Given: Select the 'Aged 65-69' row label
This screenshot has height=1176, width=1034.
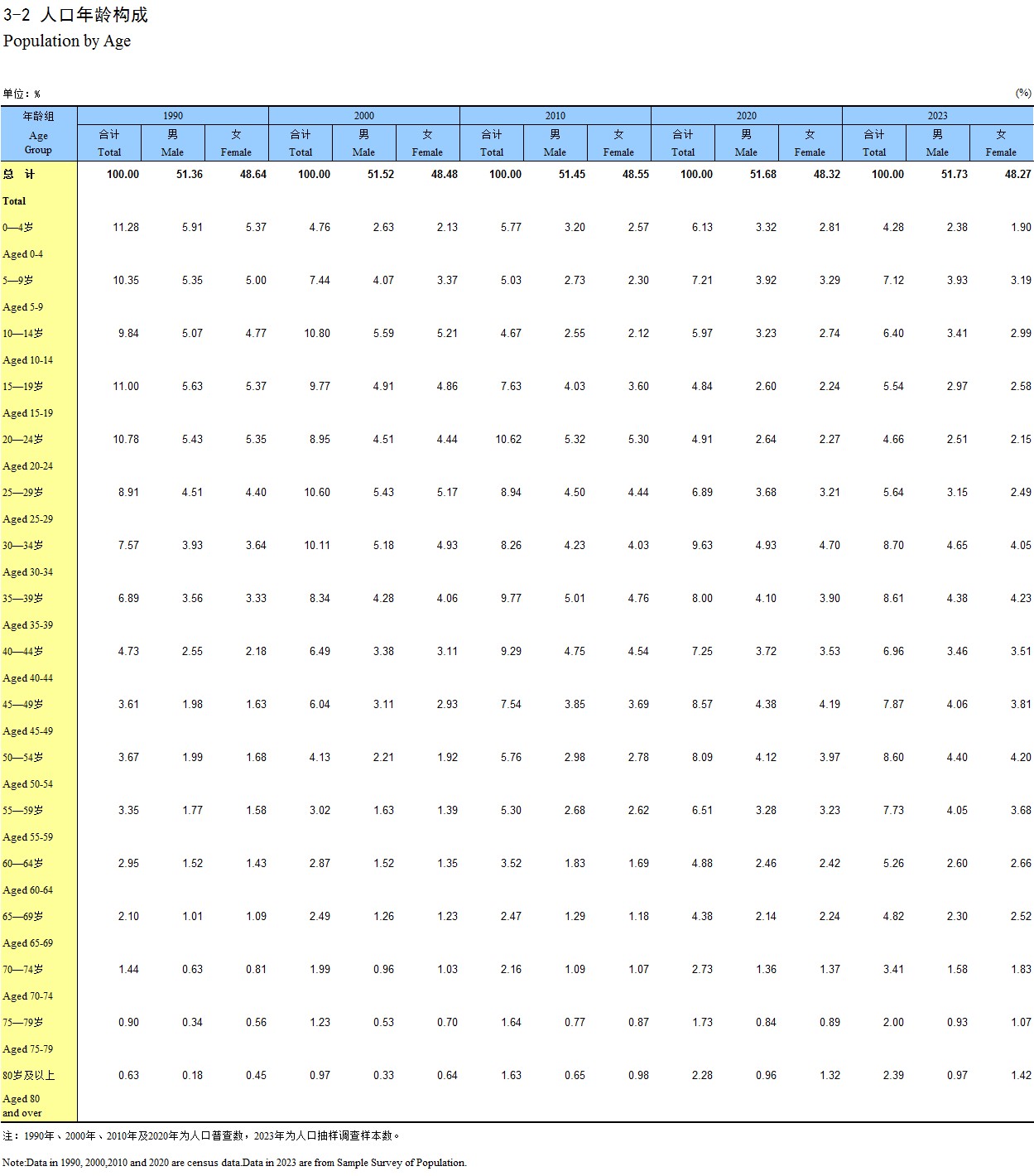Looking at the screenshot, I should [x=28, y=942].
